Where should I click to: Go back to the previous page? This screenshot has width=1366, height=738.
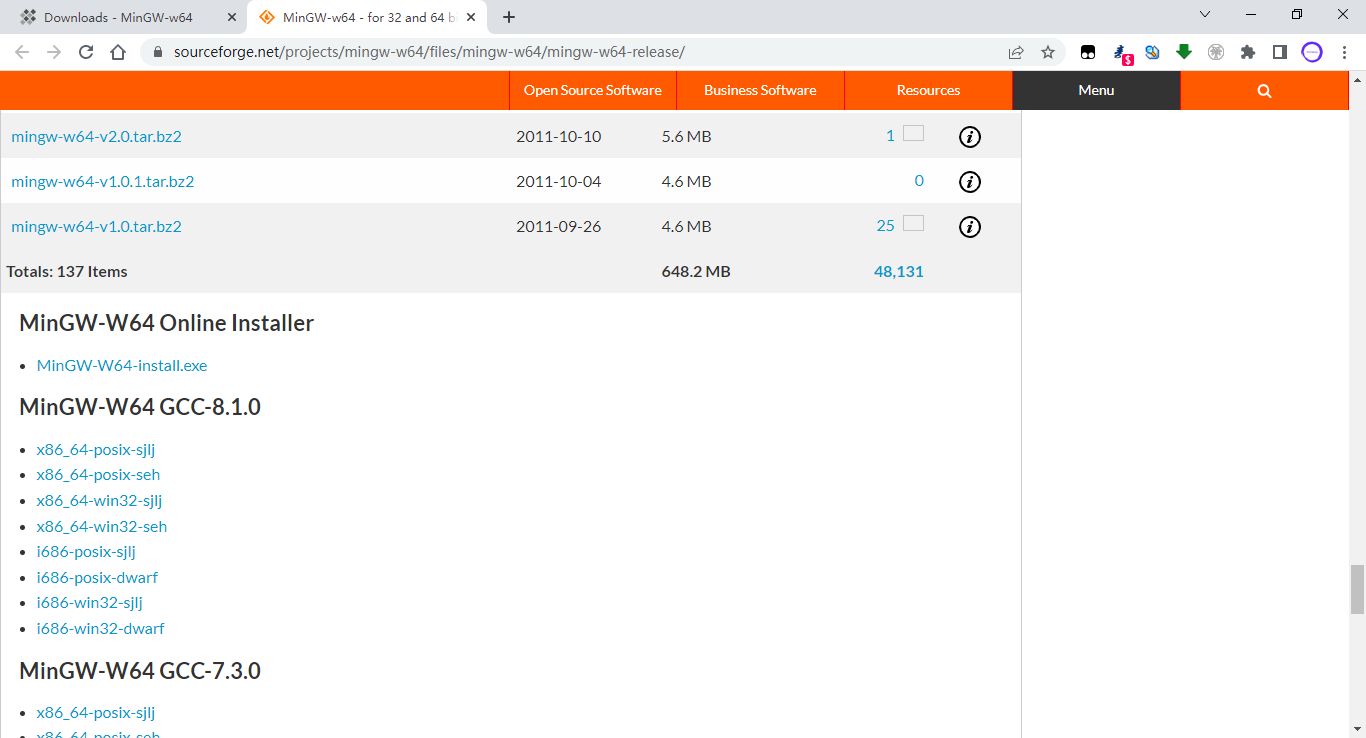(22, 52)
